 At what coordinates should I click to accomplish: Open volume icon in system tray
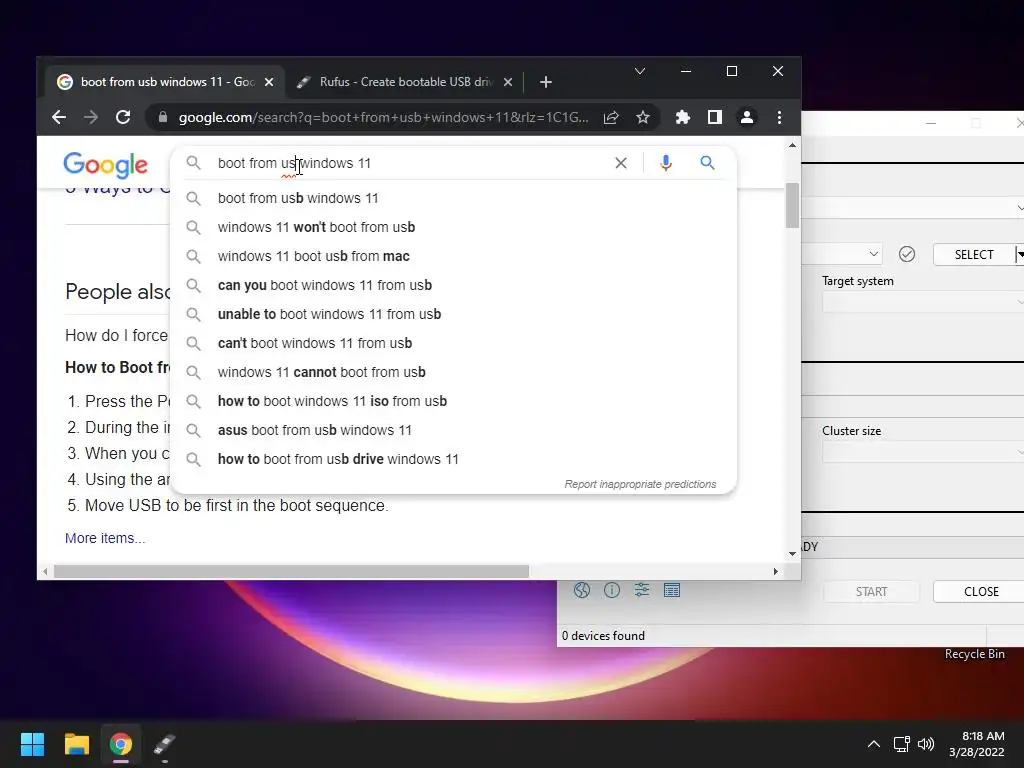[926, 744]
